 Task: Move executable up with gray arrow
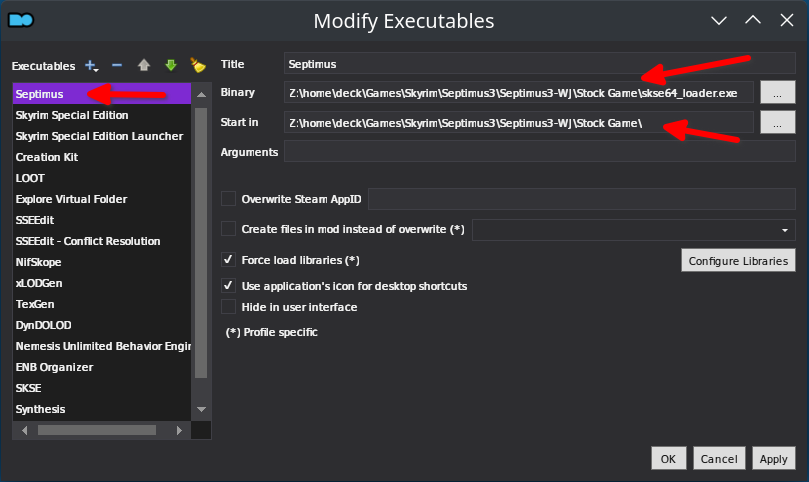pos(144,65)
